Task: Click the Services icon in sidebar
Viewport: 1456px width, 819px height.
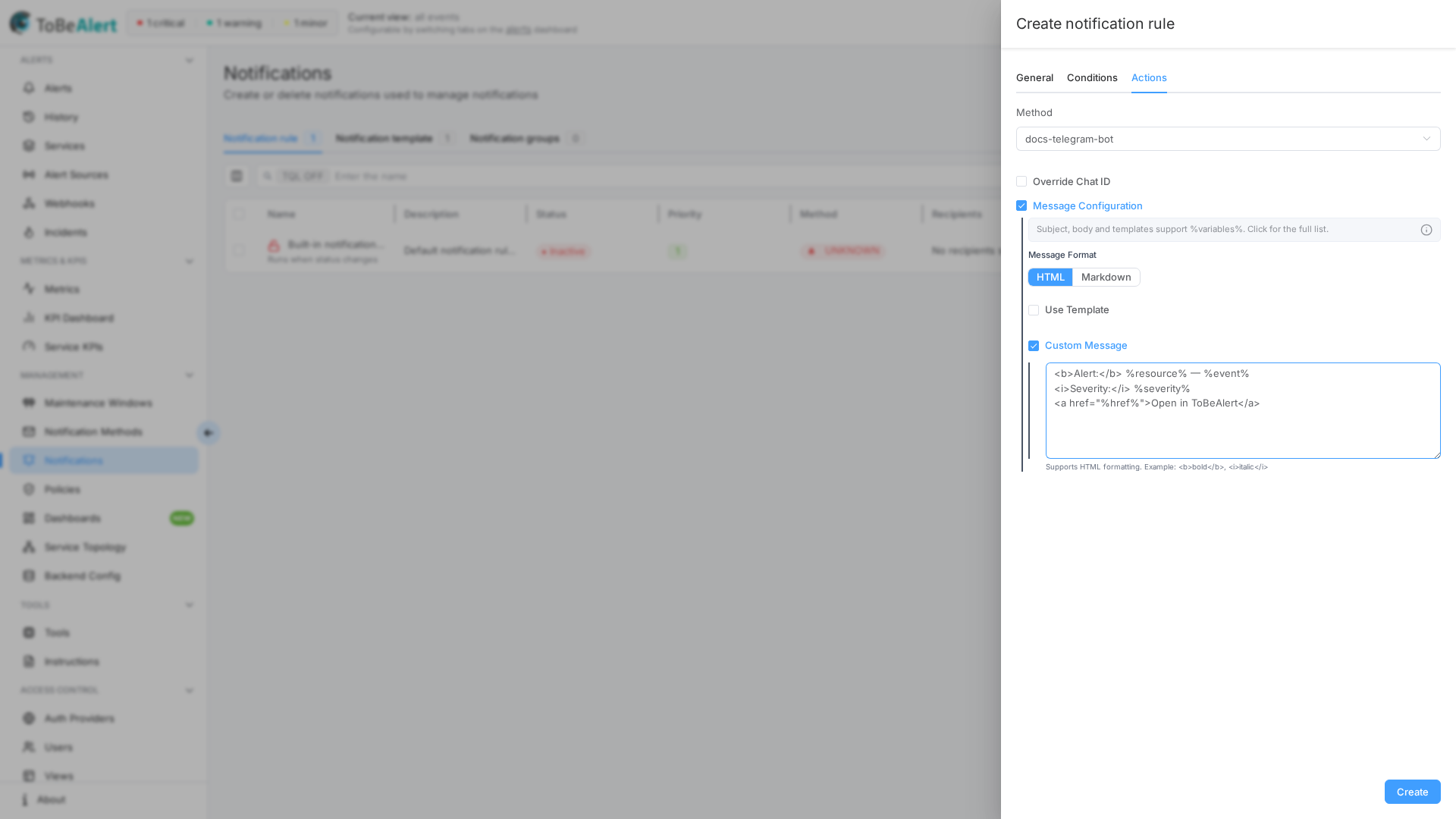Action: [x=29, y=146]
